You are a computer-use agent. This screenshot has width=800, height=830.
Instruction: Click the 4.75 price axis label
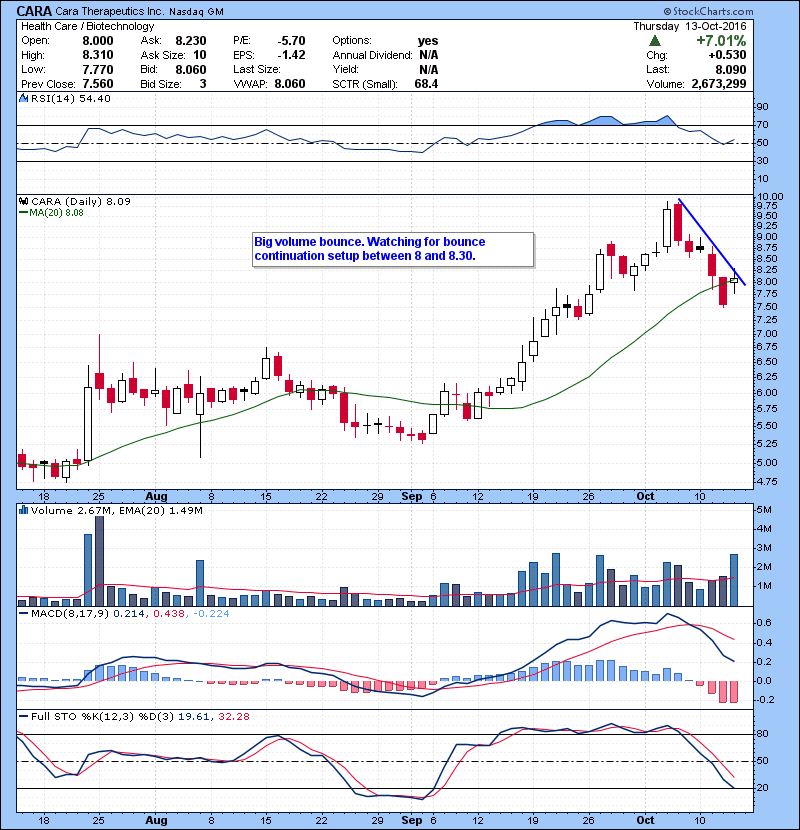(767, 481)
